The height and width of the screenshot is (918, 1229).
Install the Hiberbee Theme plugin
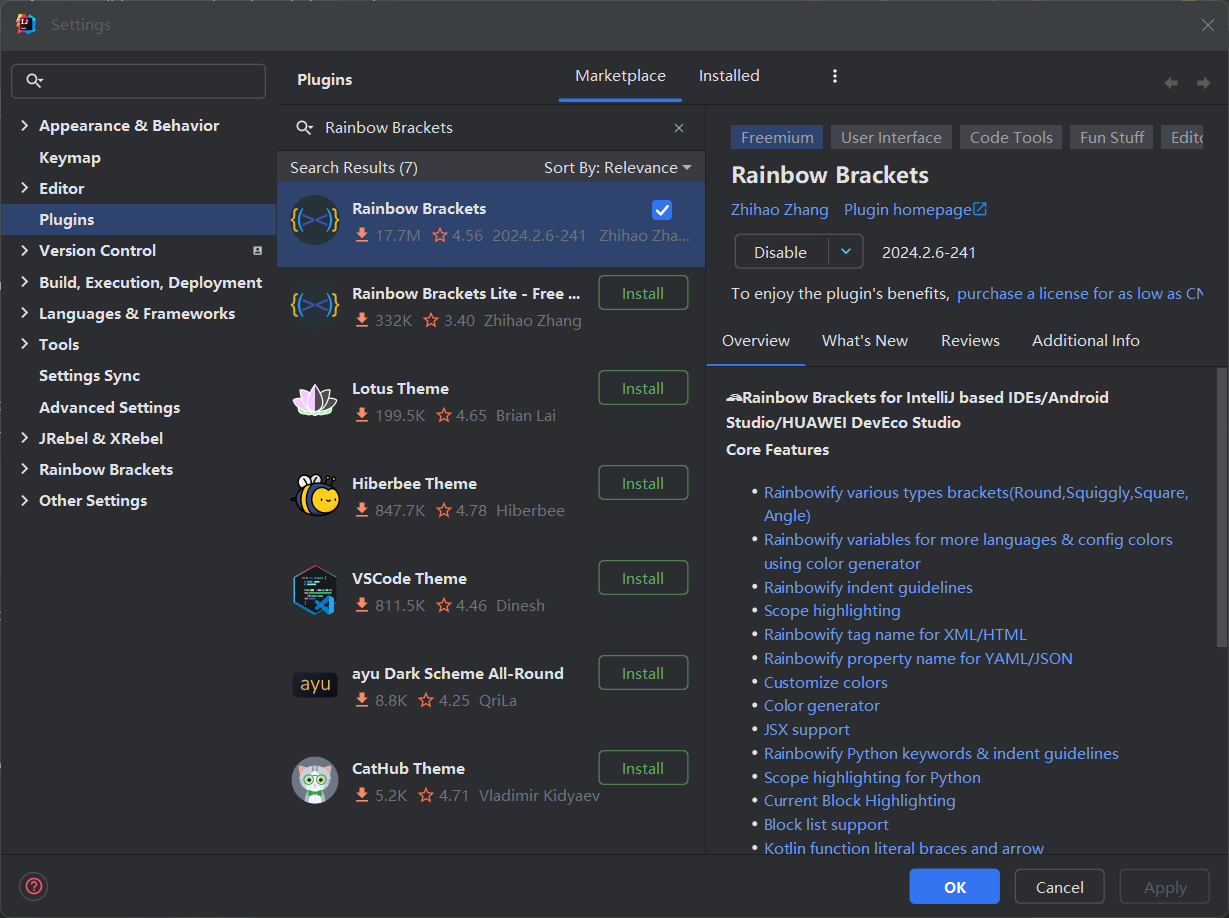click(x=643, y=483)
